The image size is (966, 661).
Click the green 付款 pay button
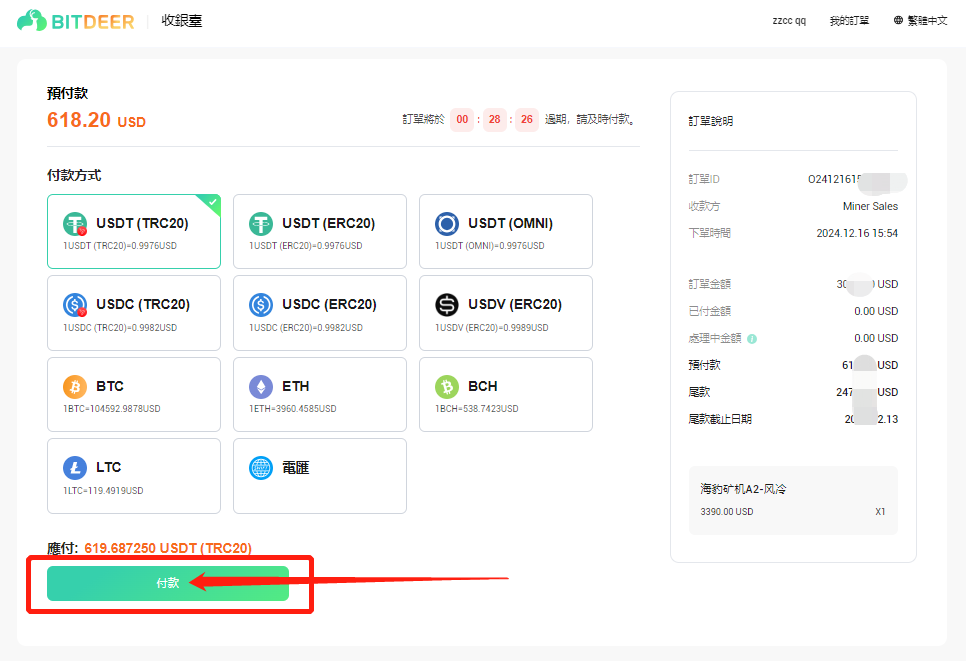click(x=168, y=583)
